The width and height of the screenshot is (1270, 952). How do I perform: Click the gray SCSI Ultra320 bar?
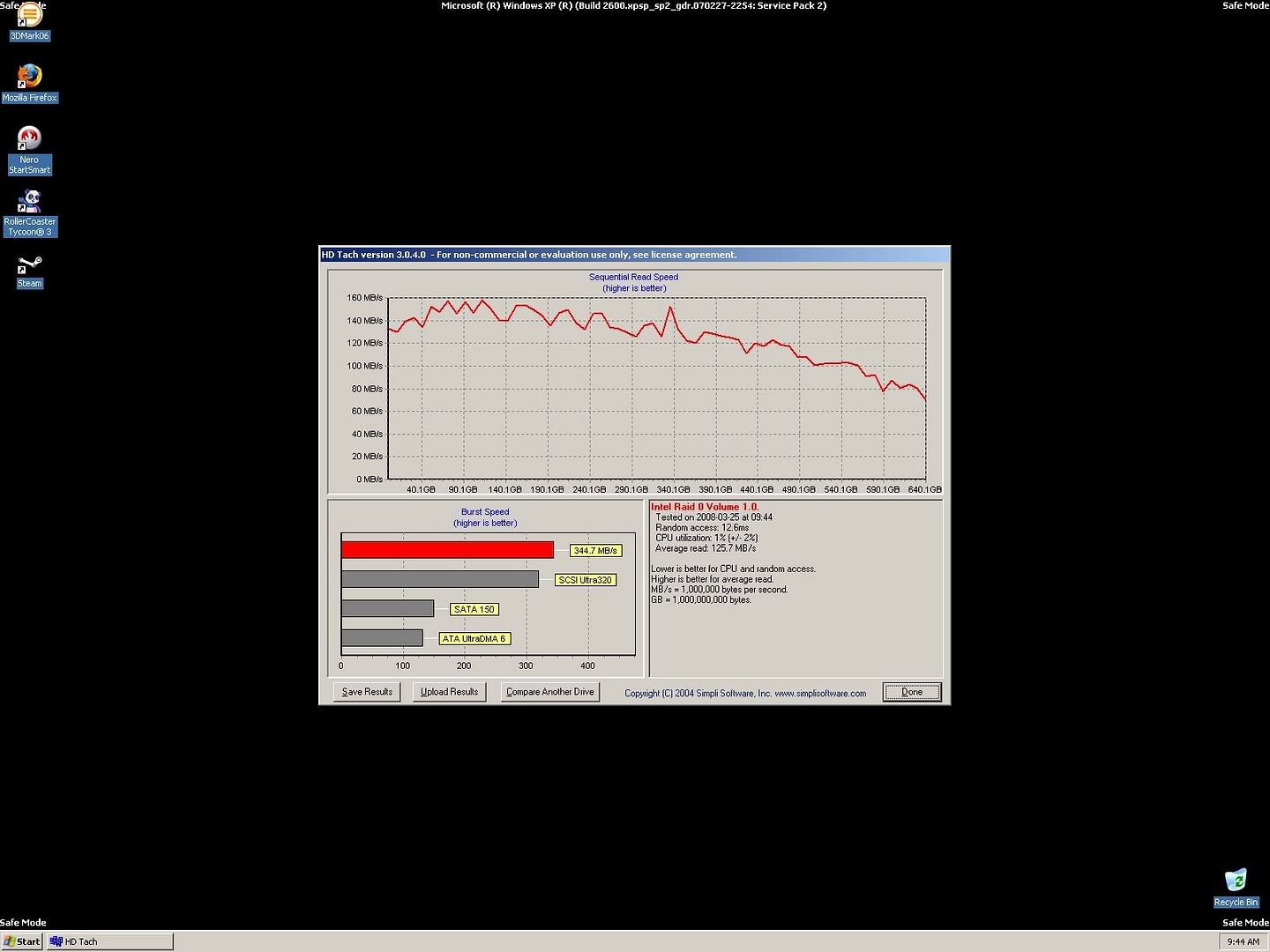coord(440,579)
